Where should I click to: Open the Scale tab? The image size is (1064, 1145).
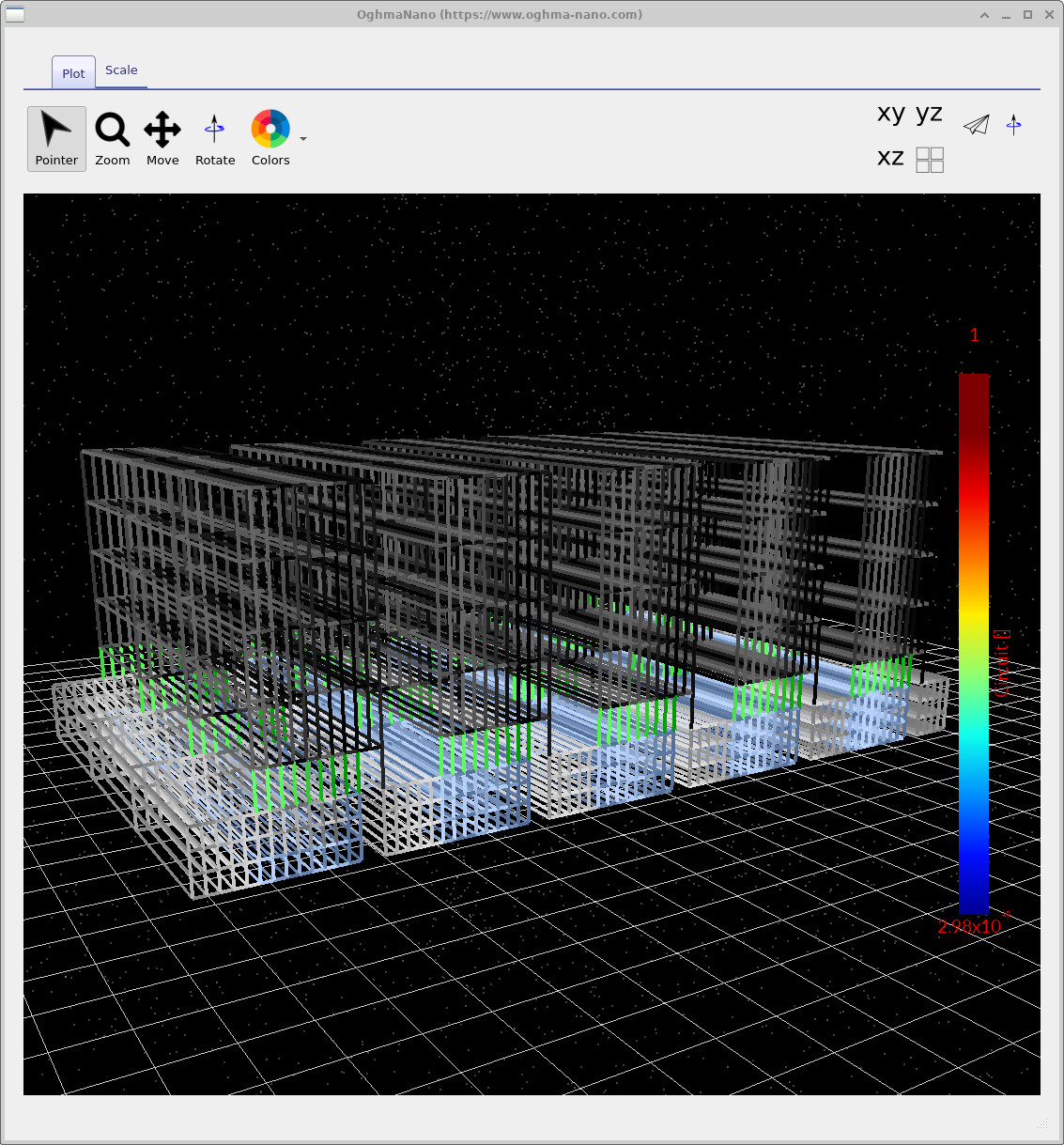point(121,70)
